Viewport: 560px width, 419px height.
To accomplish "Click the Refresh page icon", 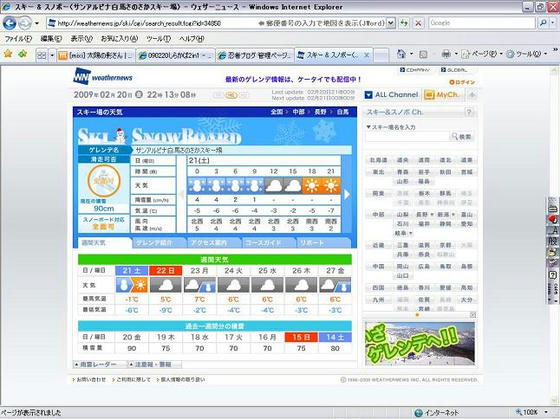I will click(x=404, y=23).
